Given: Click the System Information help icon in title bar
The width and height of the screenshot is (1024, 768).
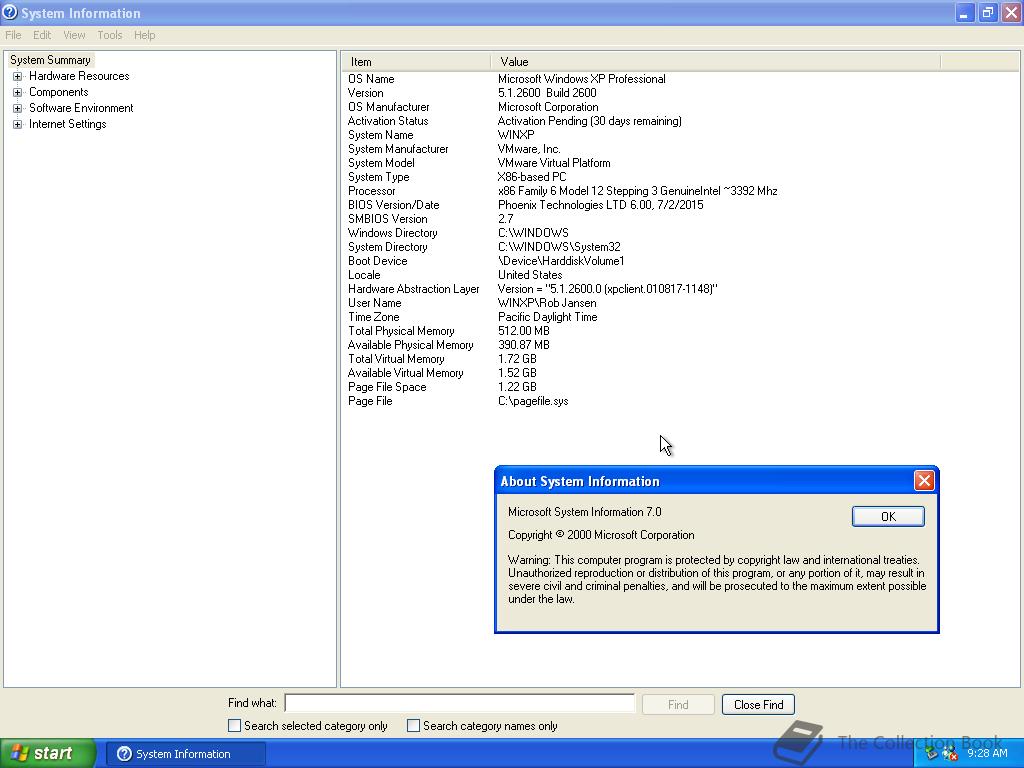Looking at the screenshot, I should coord(10,12).
